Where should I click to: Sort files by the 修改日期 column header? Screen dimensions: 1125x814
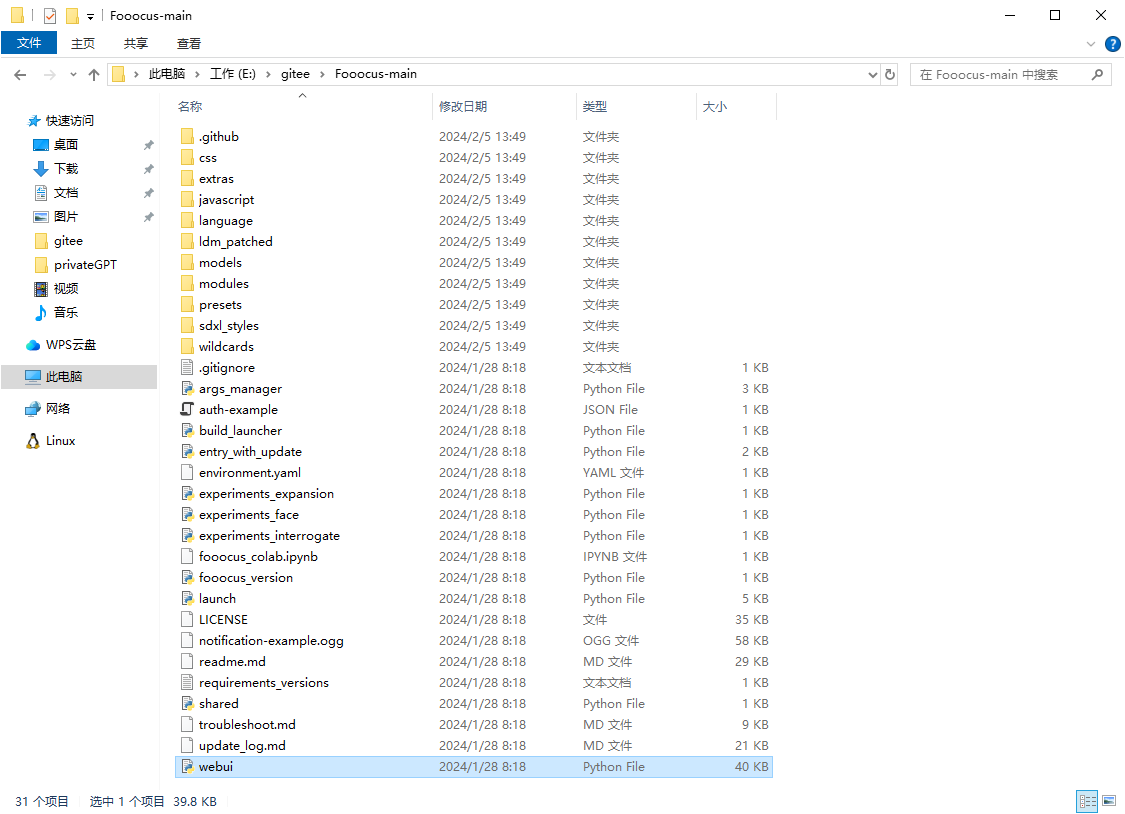click(x=463, y=106)
